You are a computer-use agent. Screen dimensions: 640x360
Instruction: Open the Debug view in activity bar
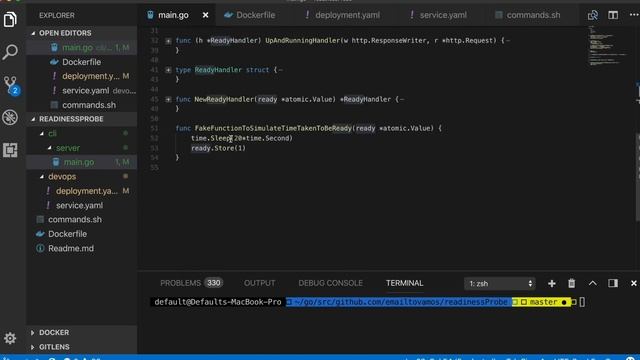click(x=10, y=117)
